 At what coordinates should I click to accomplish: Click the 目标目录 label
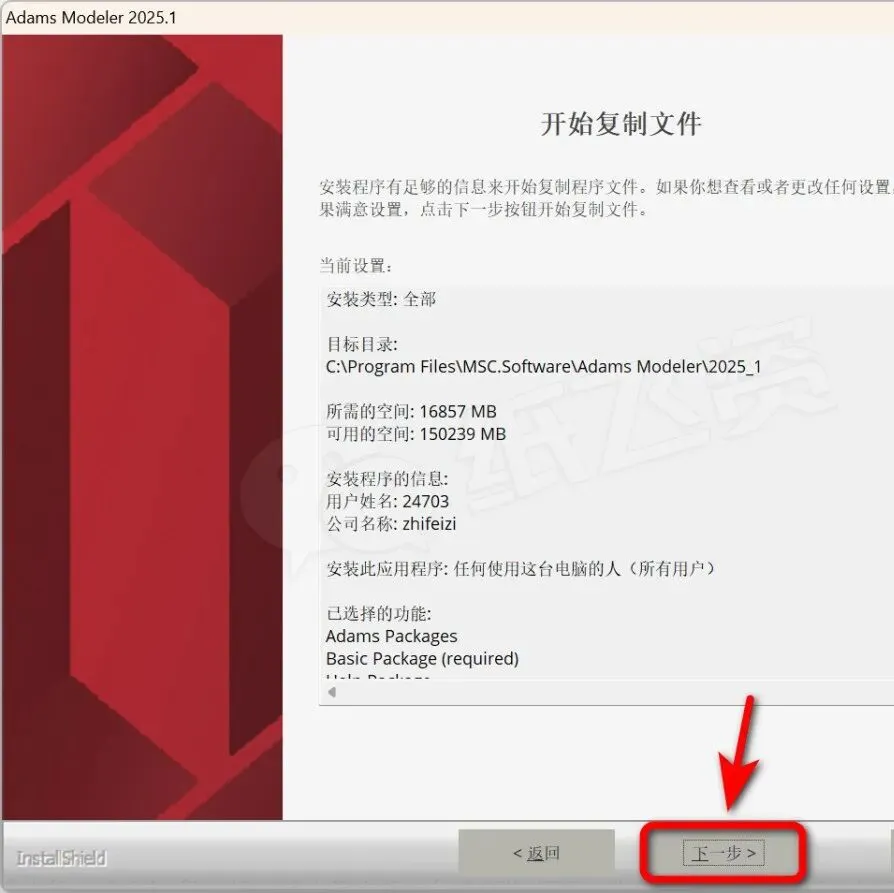(x=361, y=344)
